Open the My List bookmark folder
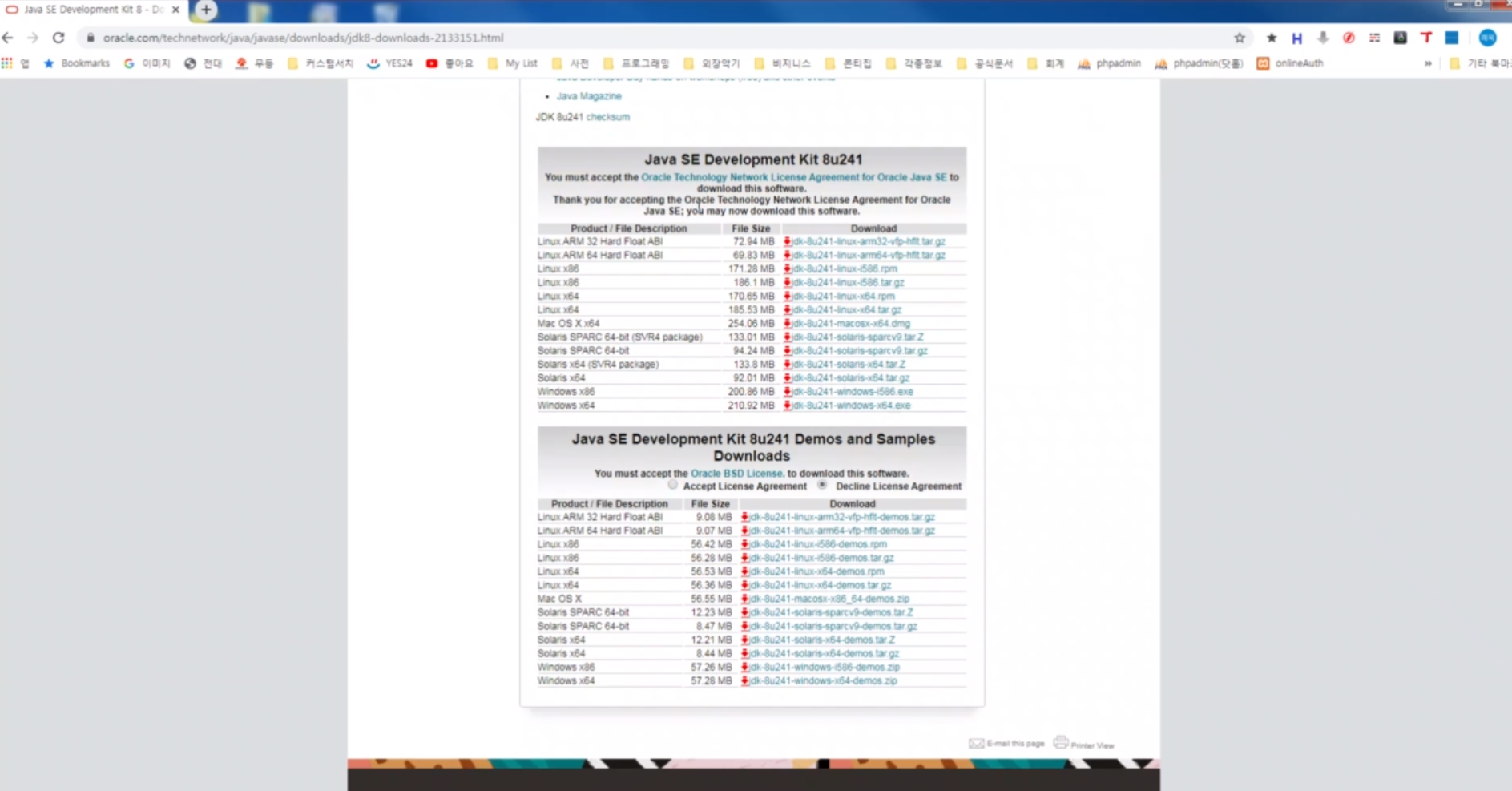Screen dimensions: 1512x791 [x=512, y=63]
